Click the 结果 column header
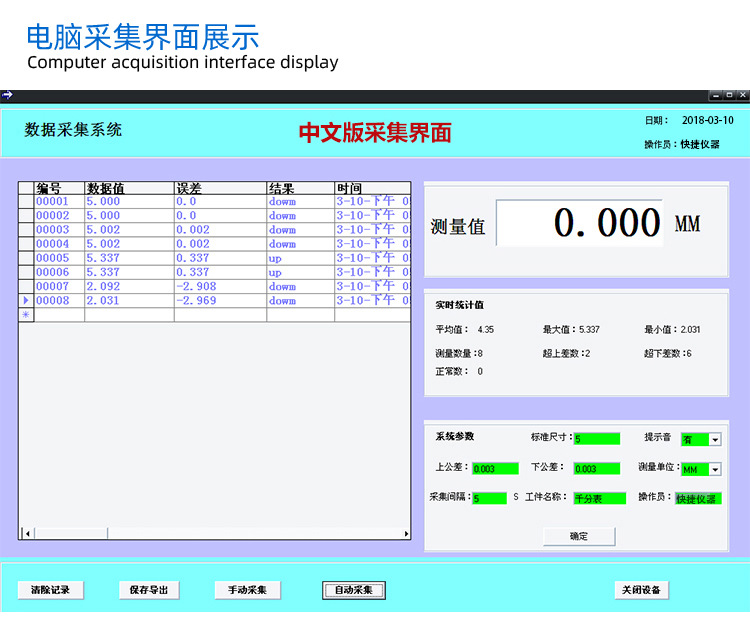 click(x=299, y=188)
